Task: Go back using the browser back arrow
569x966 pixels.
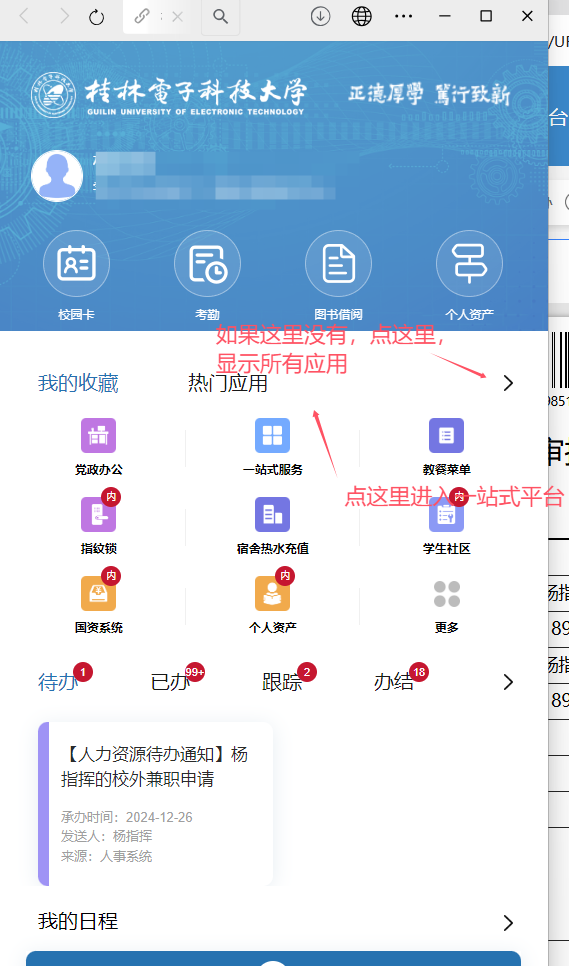Action: click(24, 16)
